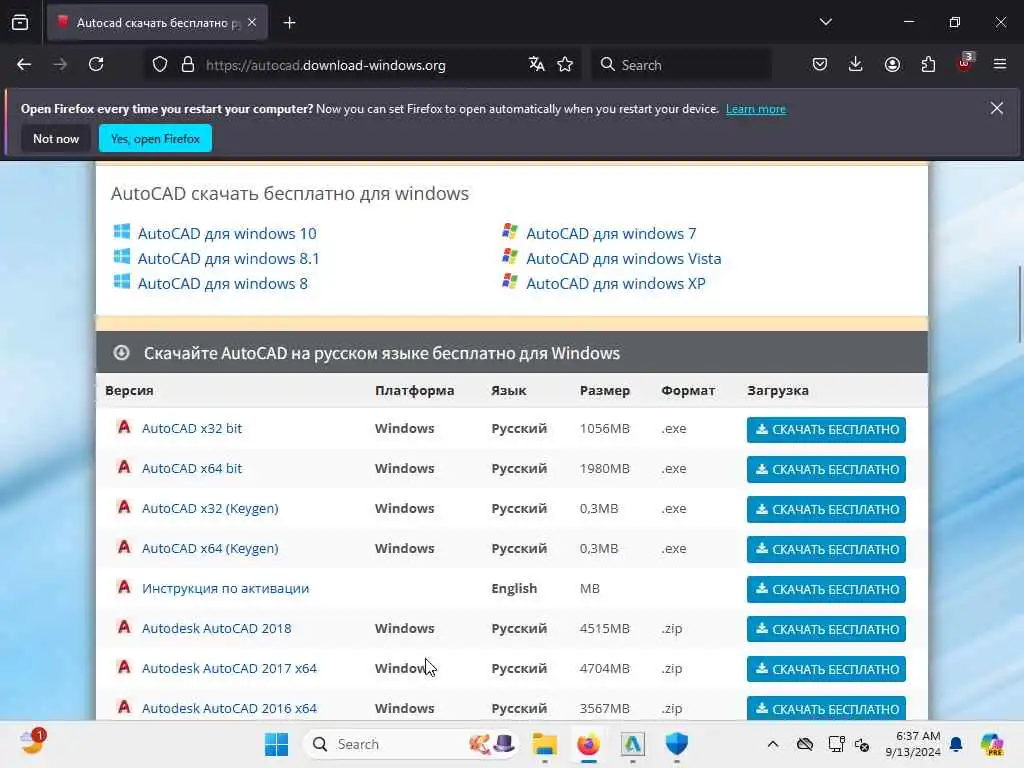This screenshot has height=768, width=1024.
Task: Open Autodesk AutoCAD 2016 x64 link
Action: [229, 708]
